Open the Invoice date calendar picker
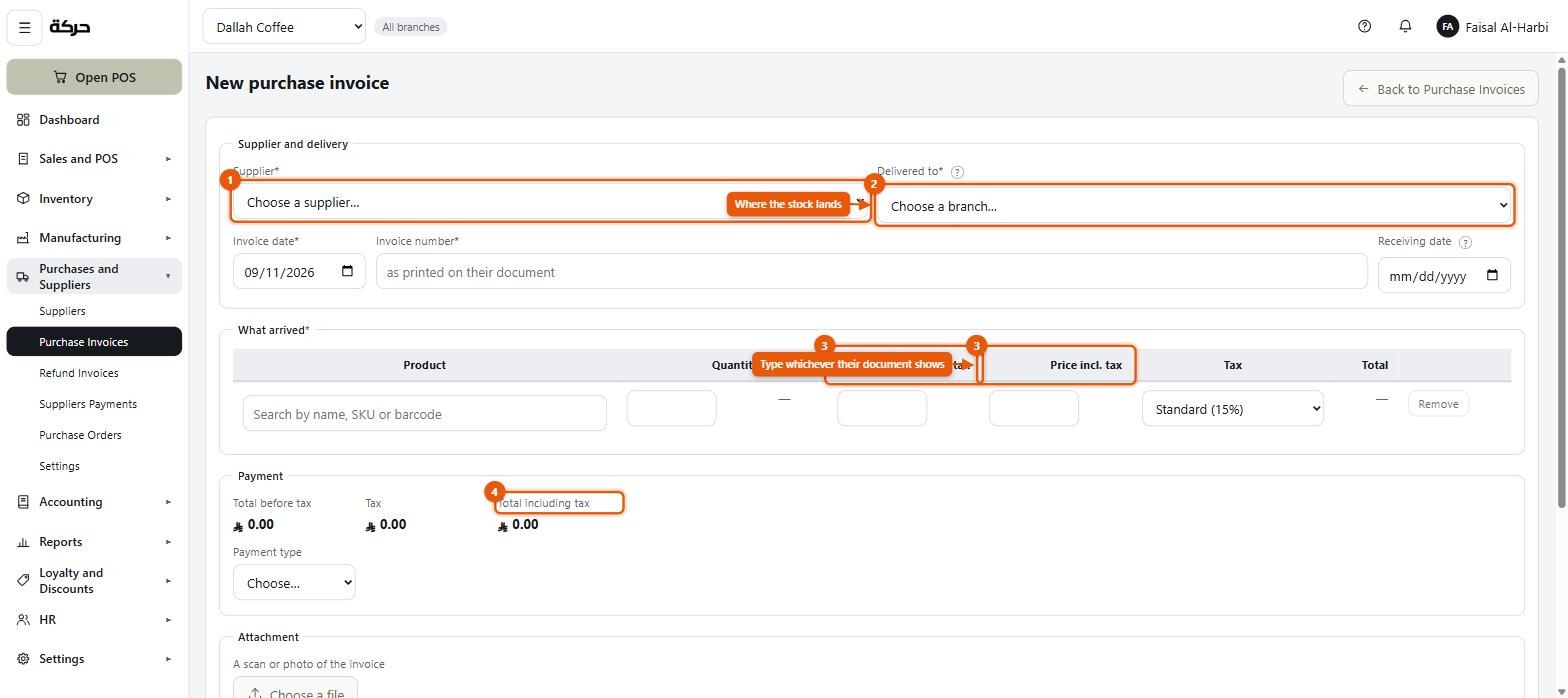The width and height of the screenshot is (1568, 698). tap(347, 272)
